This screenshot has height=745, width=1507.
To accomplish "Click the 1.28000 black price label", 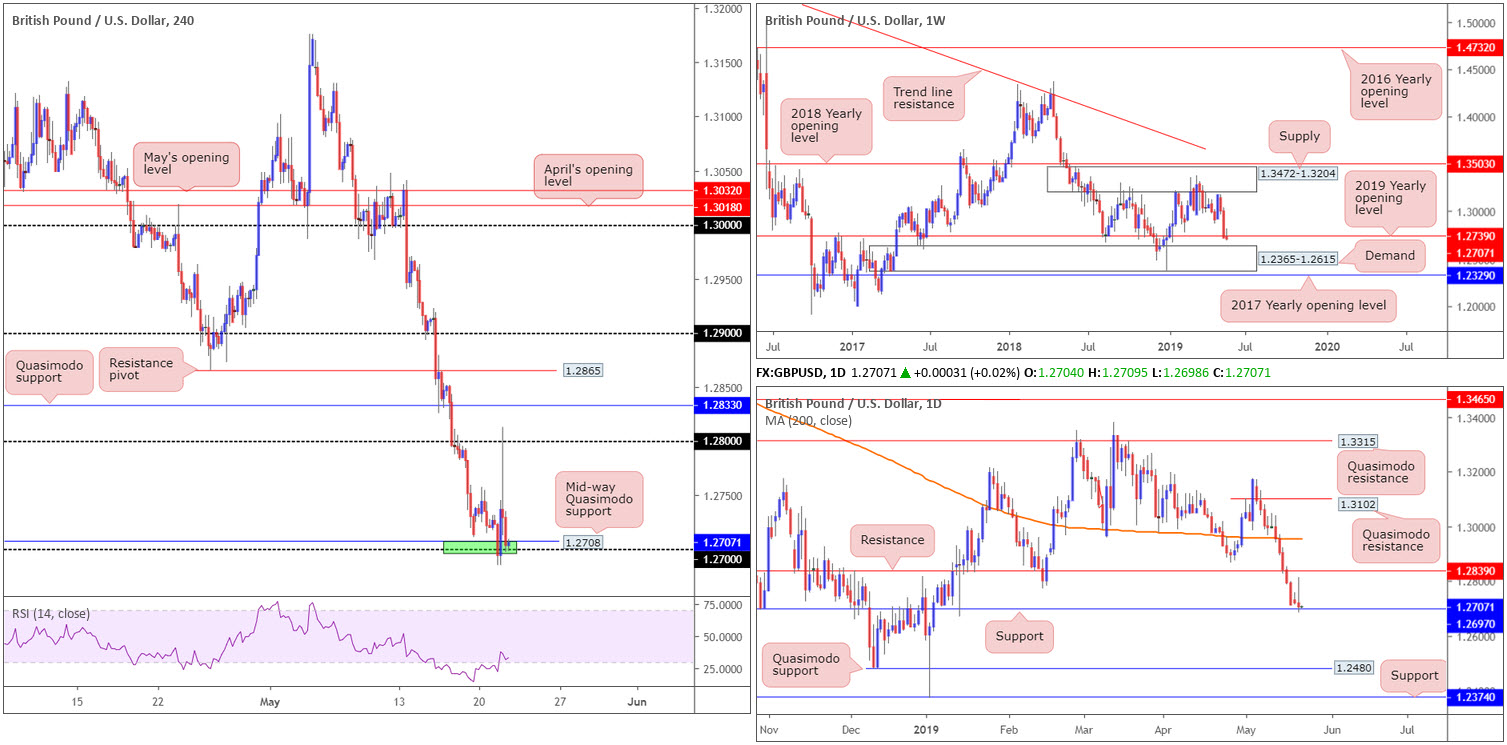I will [720, 441].
